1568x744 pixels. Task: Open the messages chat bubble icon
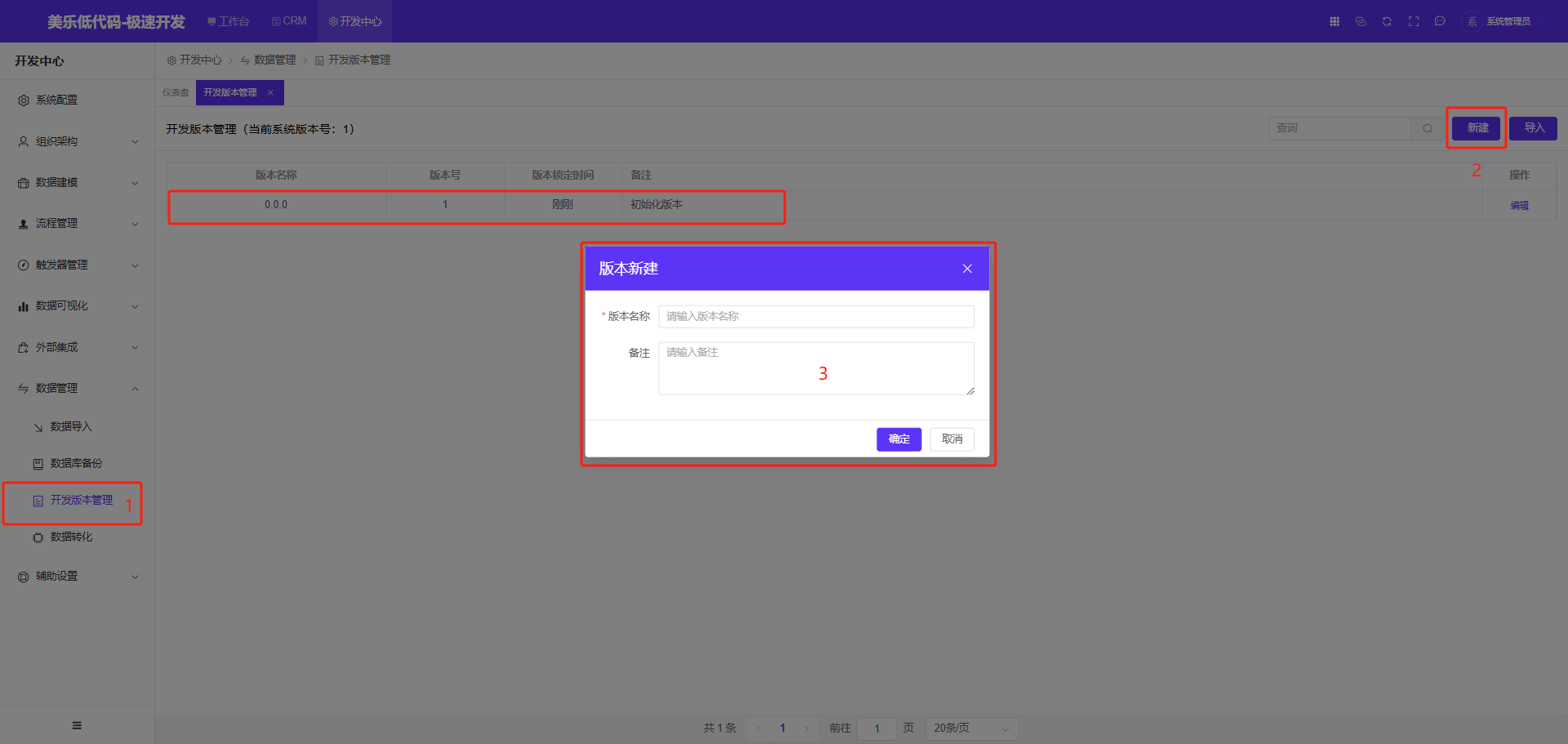point(1440,21)
